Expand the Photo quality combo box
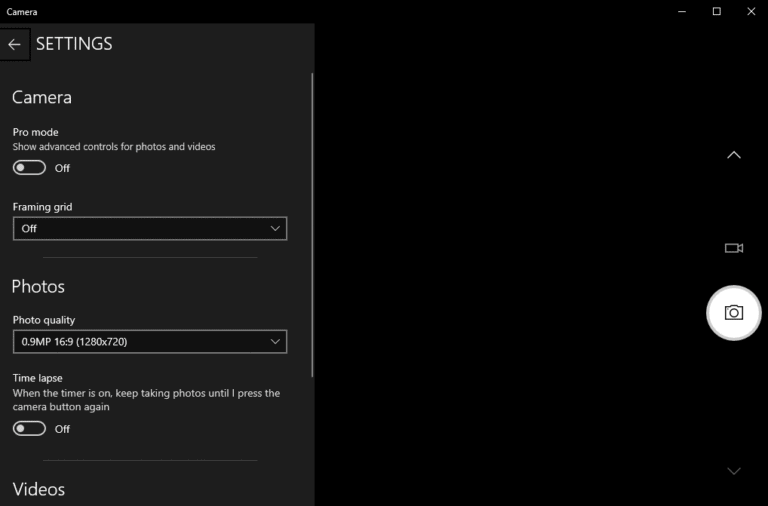Screen dimensions: 768x506 (150, 342)
